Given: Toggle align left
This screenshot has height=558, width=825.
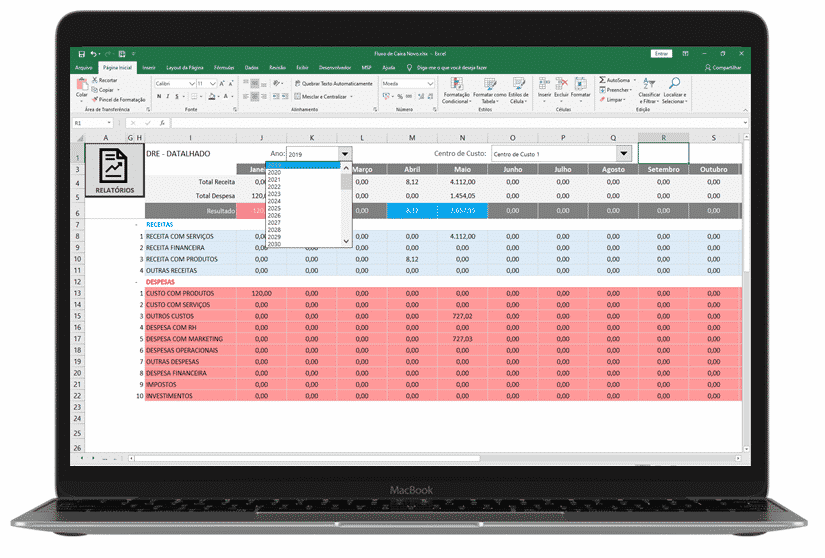Looking at the screenshot, I should 246,96.
